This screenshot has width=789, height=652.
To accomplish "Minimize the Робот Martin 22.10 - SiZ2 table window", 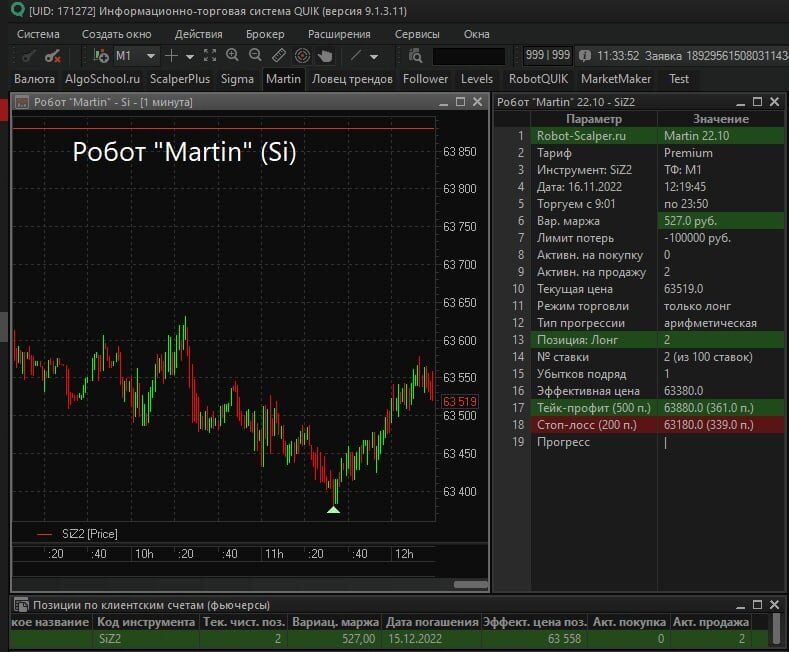I will coord(740,103).
